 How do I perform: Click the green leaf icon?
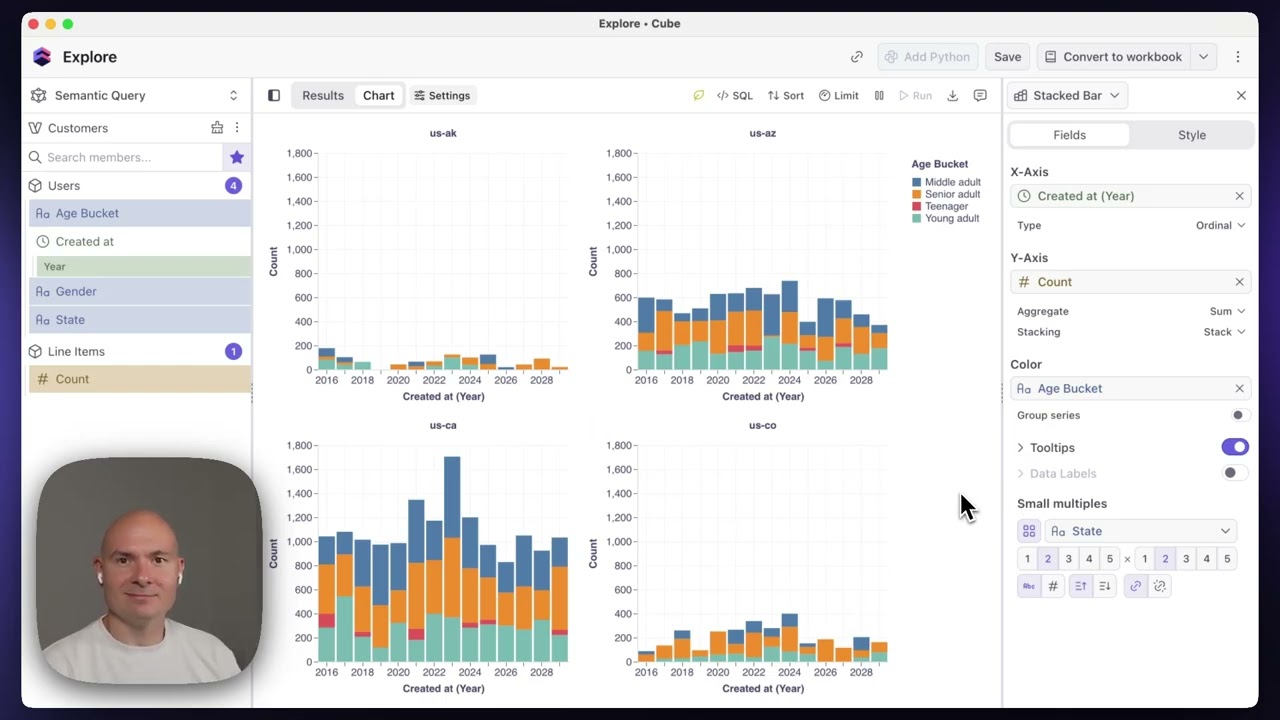699,96
